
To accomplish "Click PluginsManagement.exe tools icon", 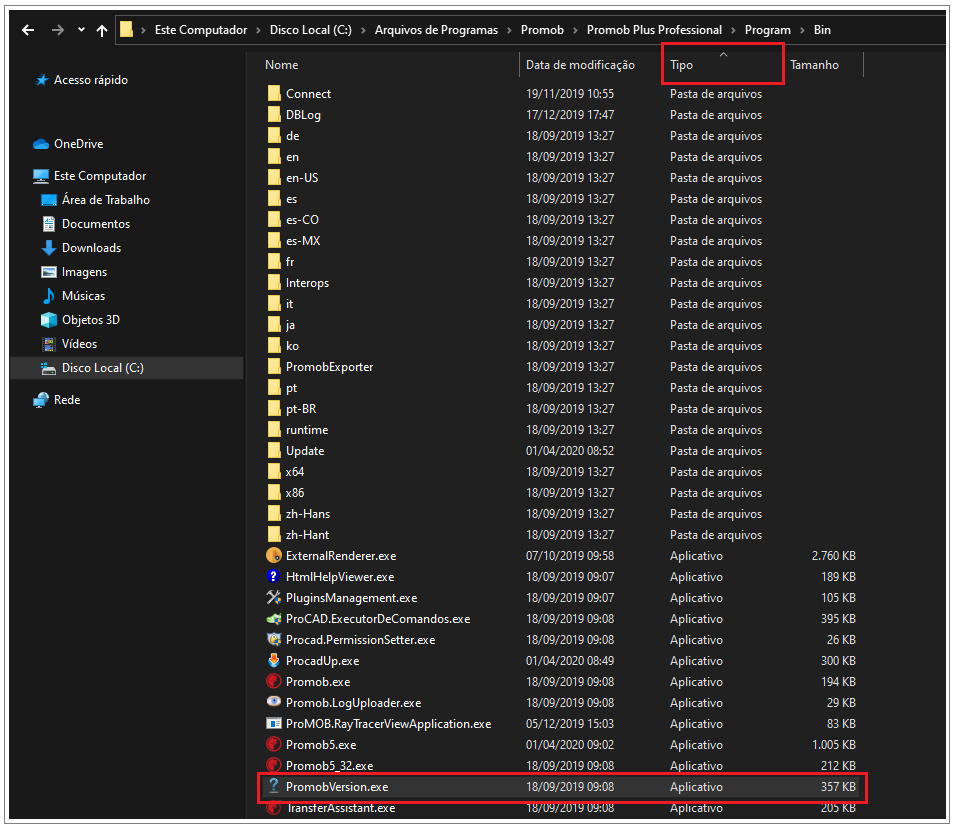I will click(x=274, y=597).
